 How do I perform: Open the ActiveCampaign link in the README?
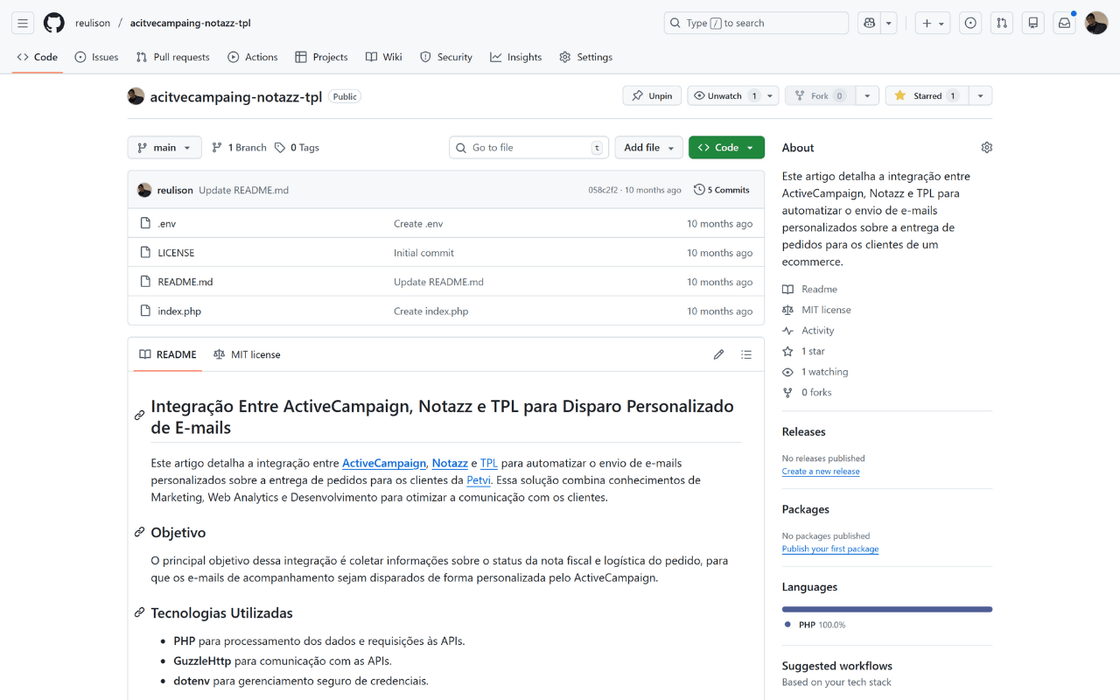coord(384,463)
